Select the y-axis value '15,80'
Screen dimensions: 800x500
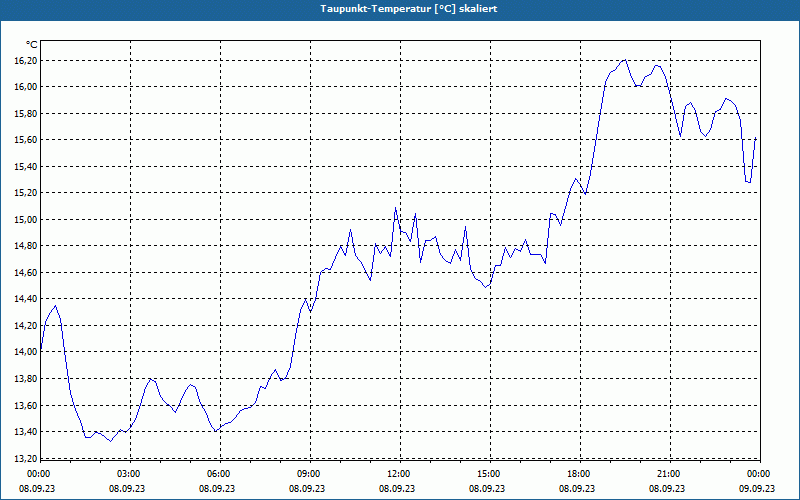(x=26, y=113)
